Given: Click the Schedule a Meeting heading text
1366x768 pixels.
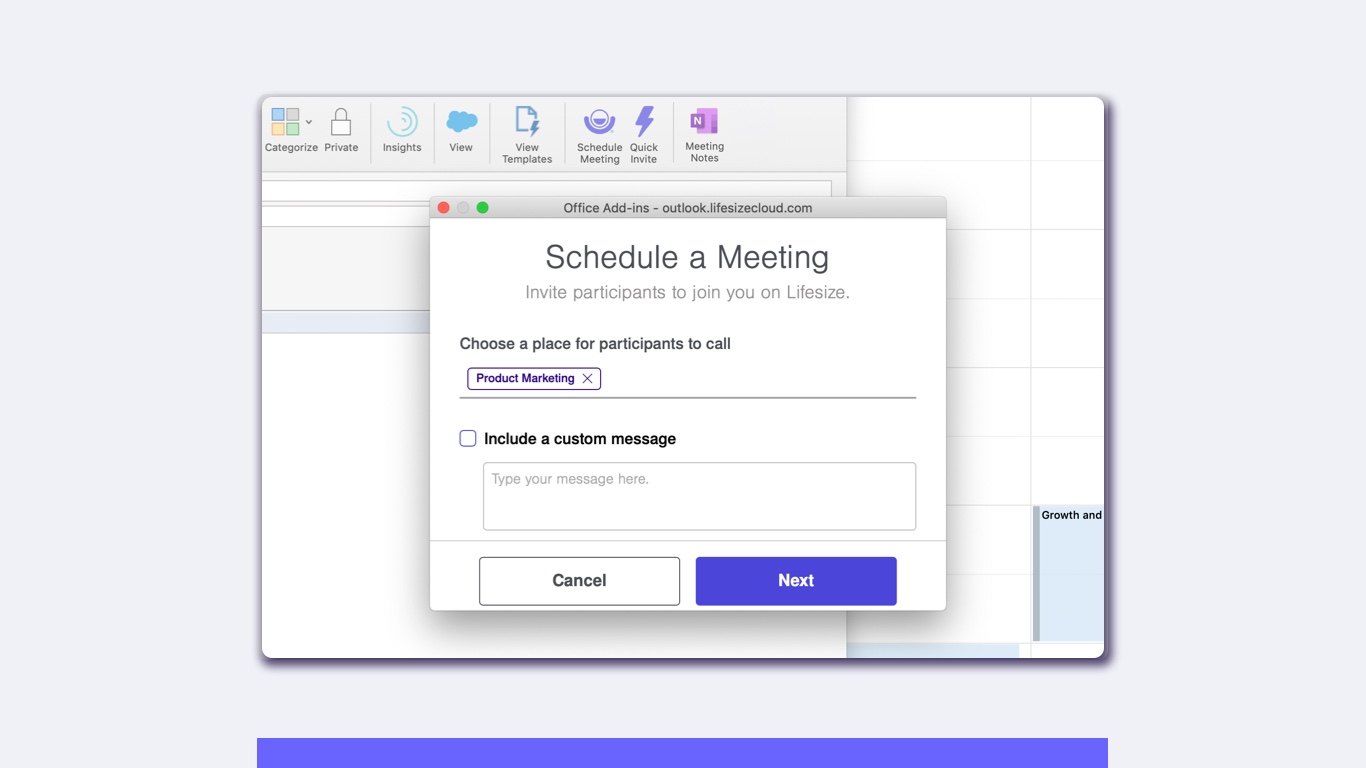Looking at the screenshot, I should click(x=687, y=257).
